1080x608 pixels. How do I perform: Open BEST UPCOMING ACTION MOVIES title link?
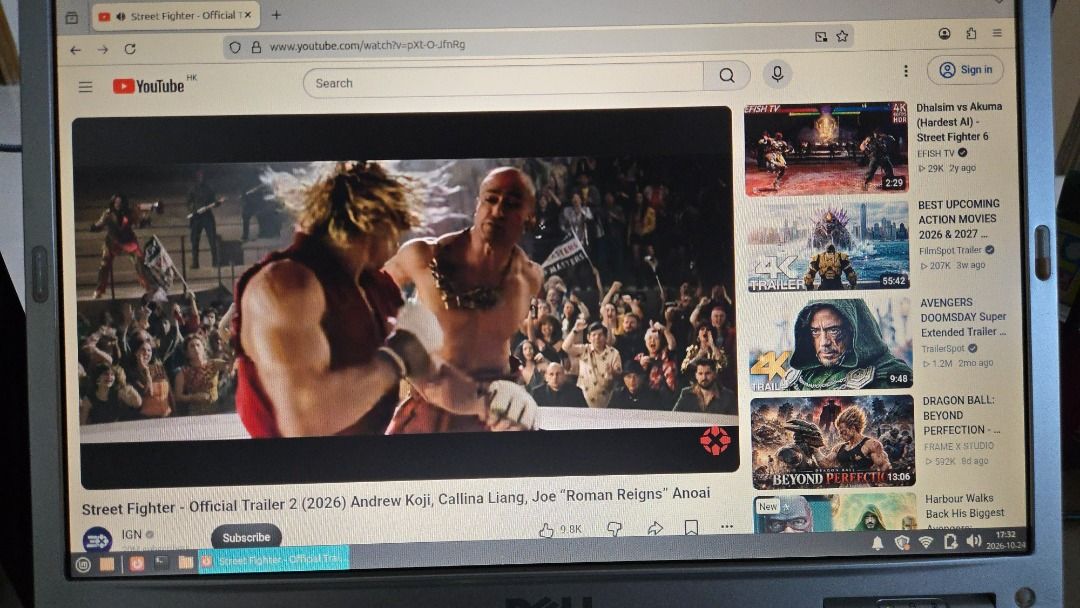[x=958, y=219]
